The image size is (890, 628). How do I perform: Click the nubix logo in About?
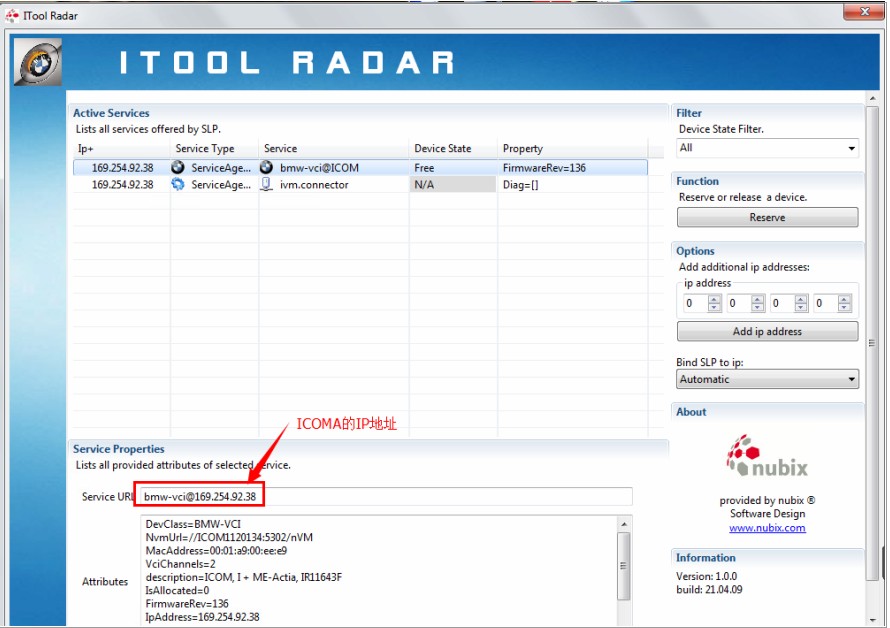click(767, 456)
